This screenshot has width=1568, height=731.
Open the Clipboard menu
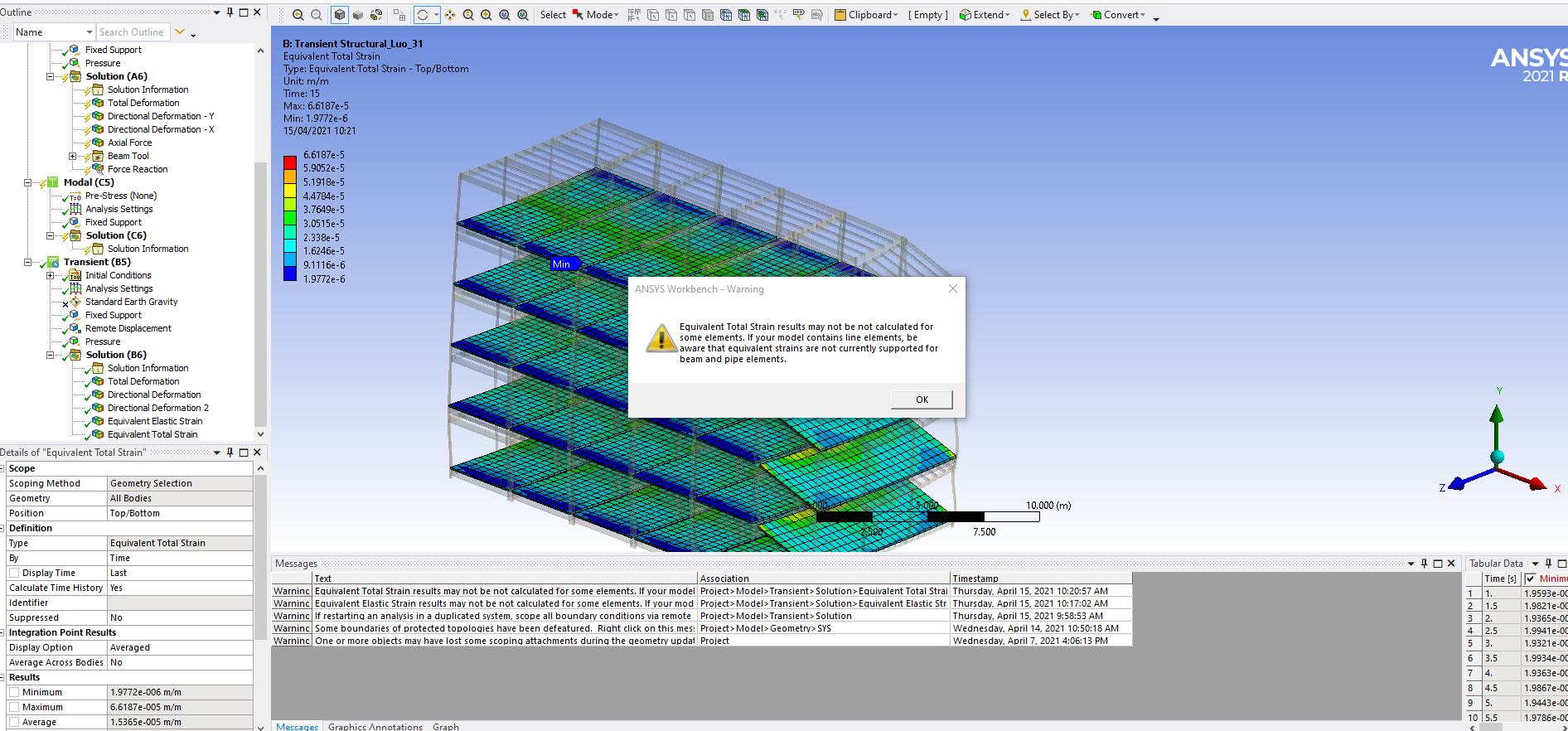[x=866, y=15]
